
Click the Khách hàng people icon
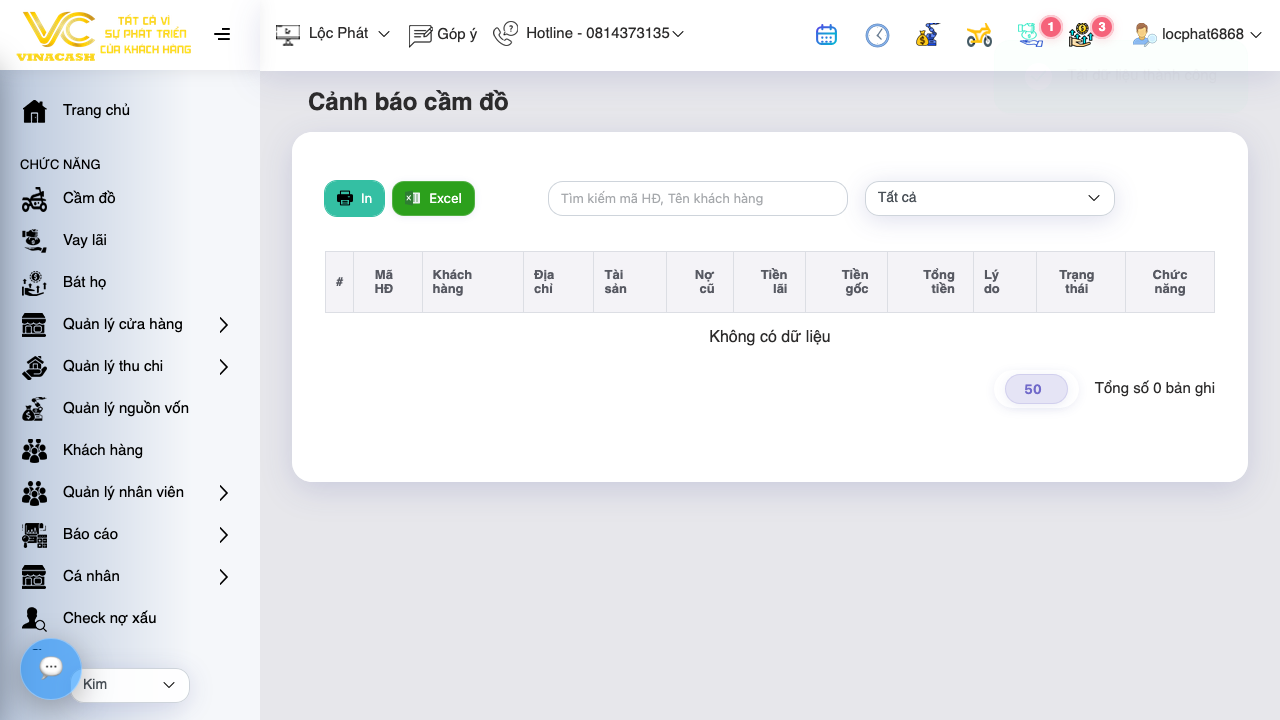click(x=35, y=451)
